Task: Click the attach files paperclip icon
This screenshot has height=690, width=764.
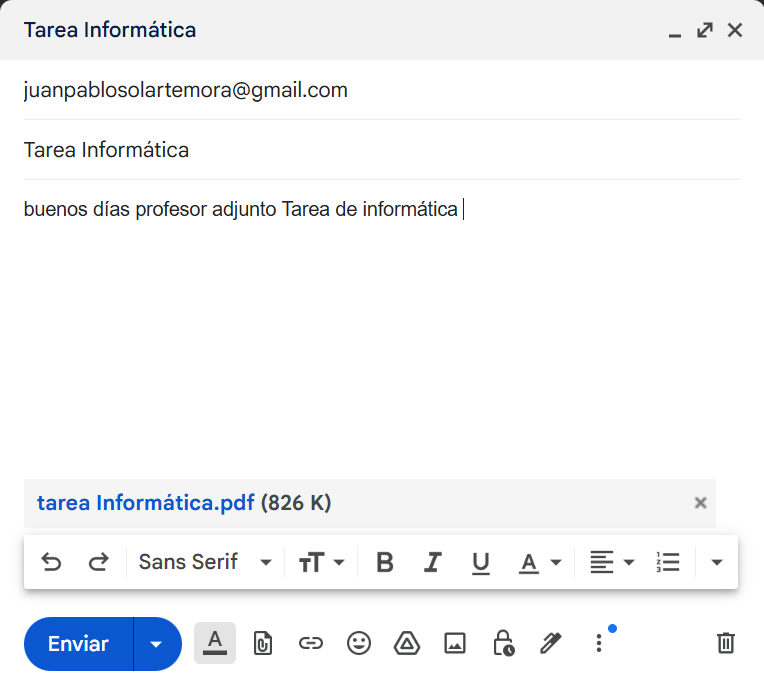Action: coord(263,643)
